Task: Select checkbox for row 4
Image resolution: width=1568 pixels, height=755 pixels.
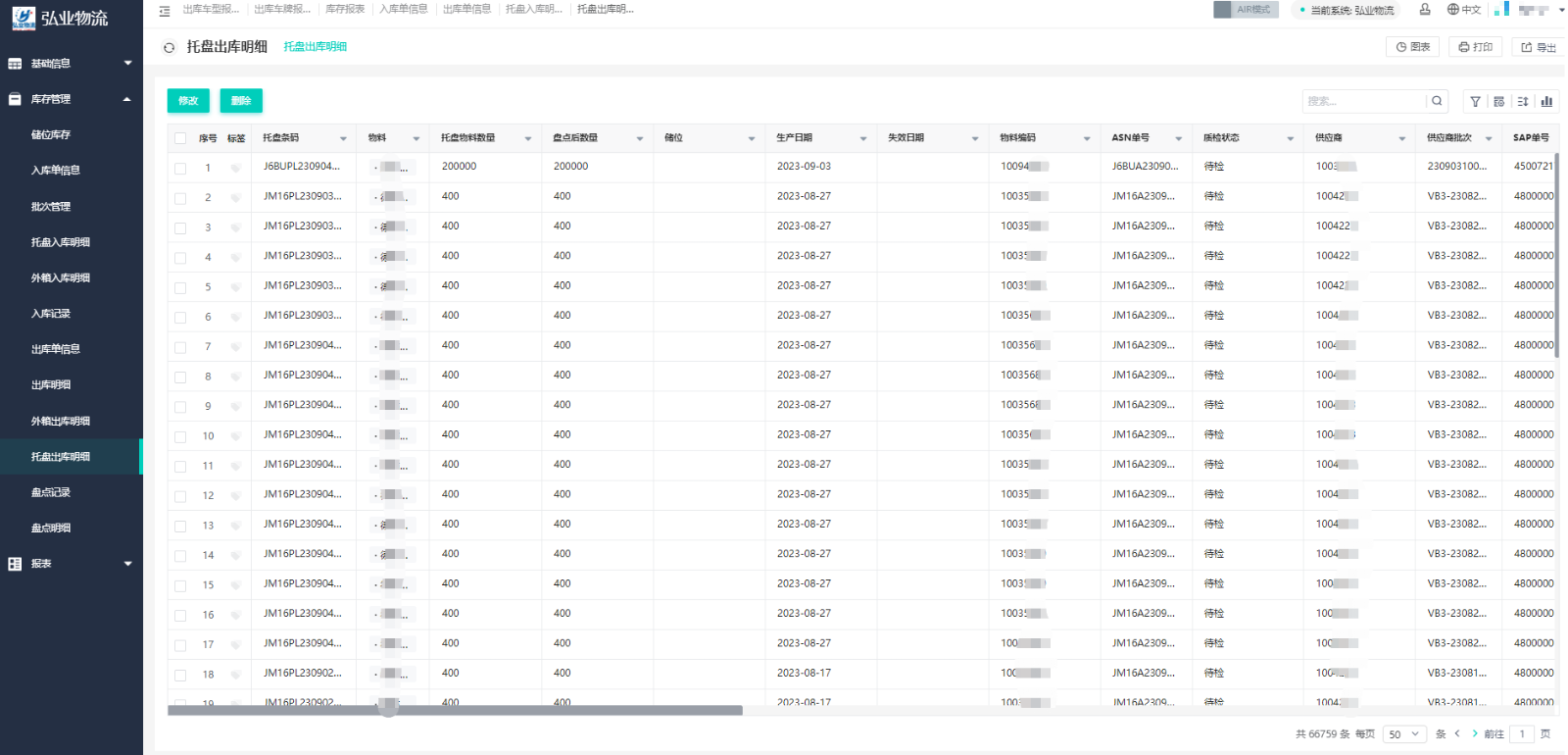Action: tap(180, 258)
